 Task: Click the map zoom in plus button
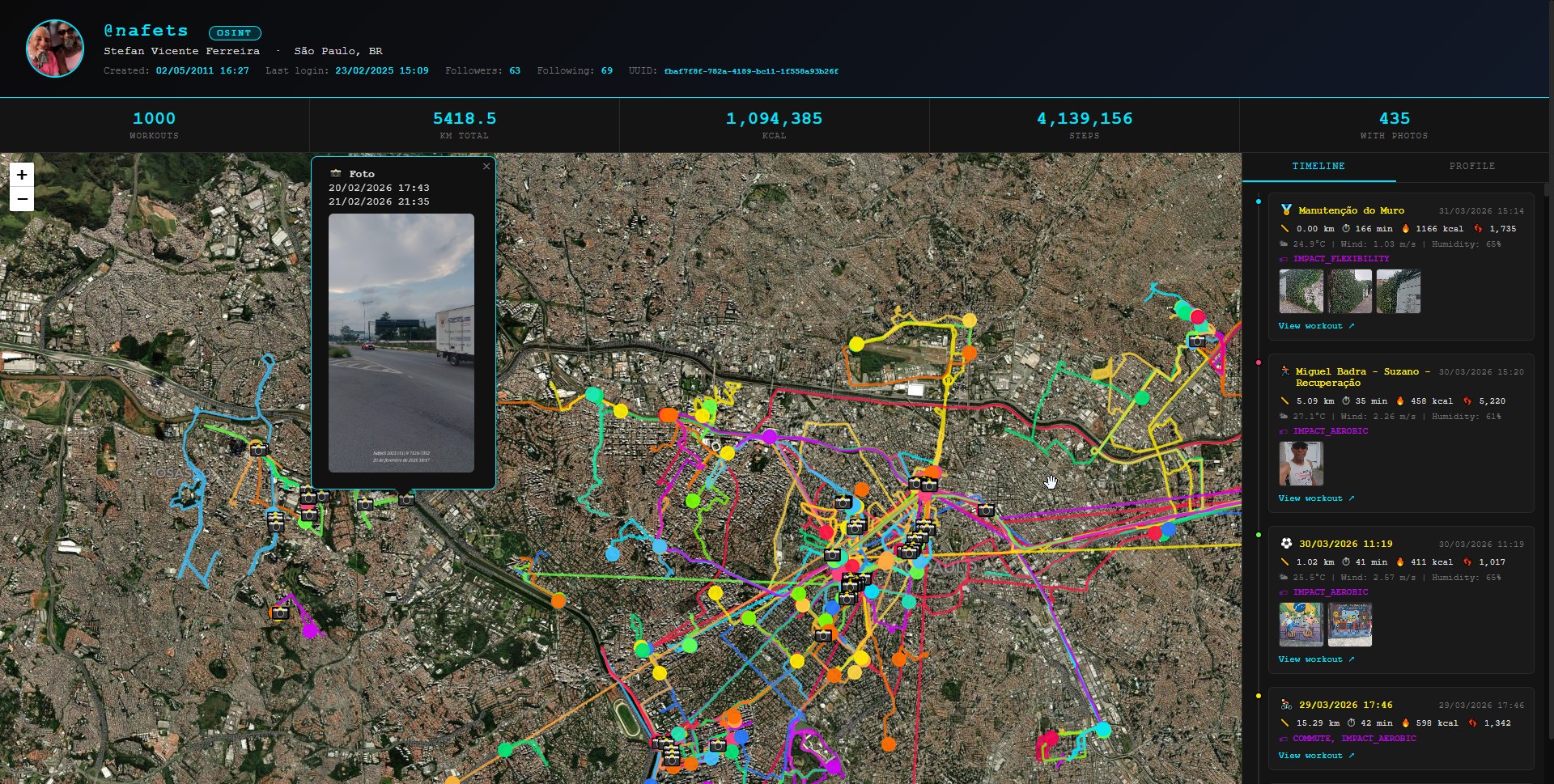click(x=22, y=174)
